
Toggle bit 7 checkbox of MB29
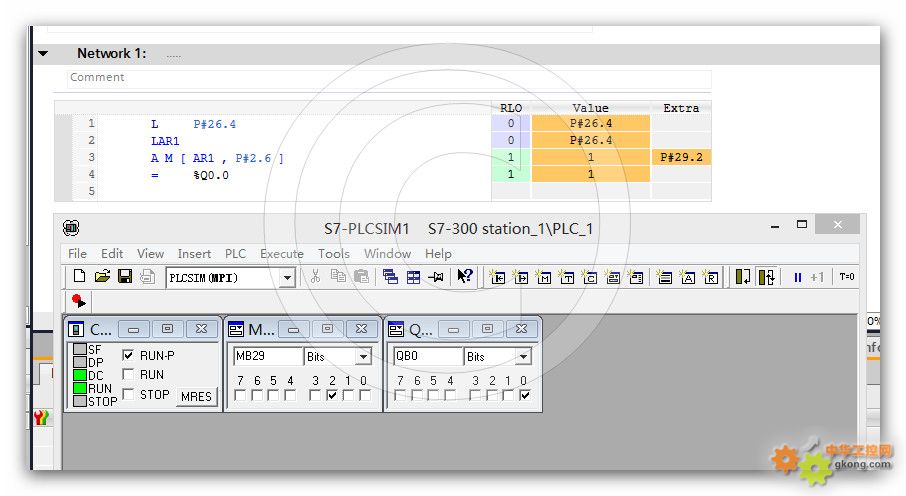(240, 395)
